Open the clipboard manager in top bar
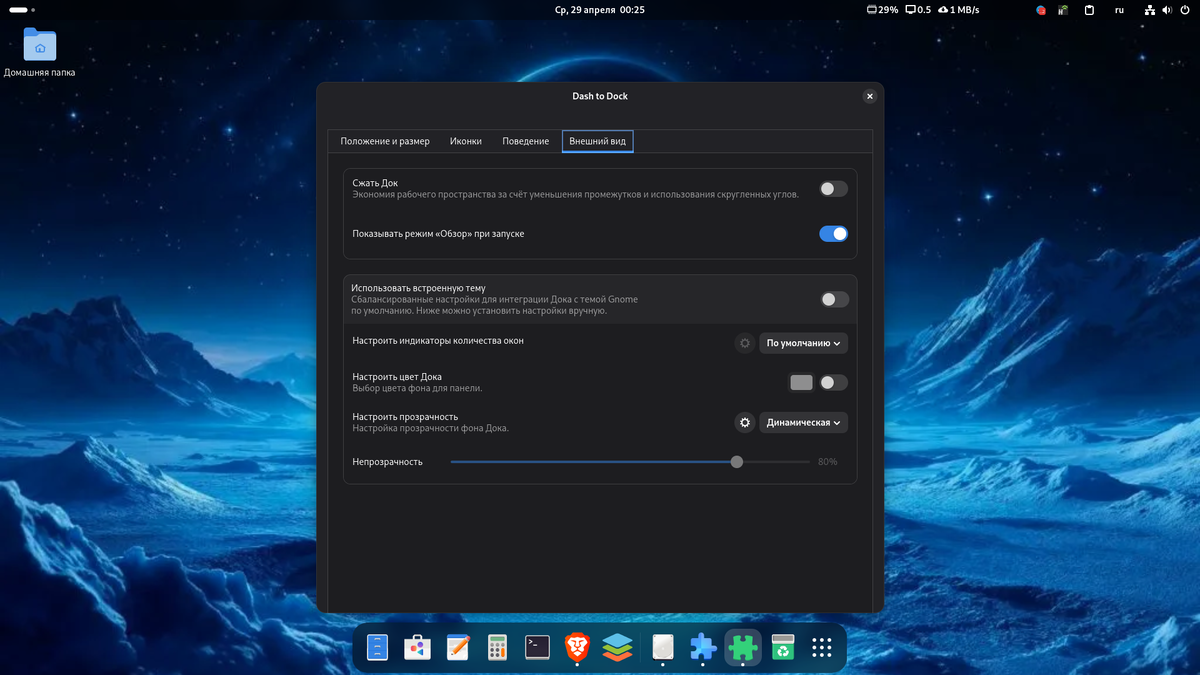Viewport: 1200px width, 675px height. click(x=1090, y=10)
